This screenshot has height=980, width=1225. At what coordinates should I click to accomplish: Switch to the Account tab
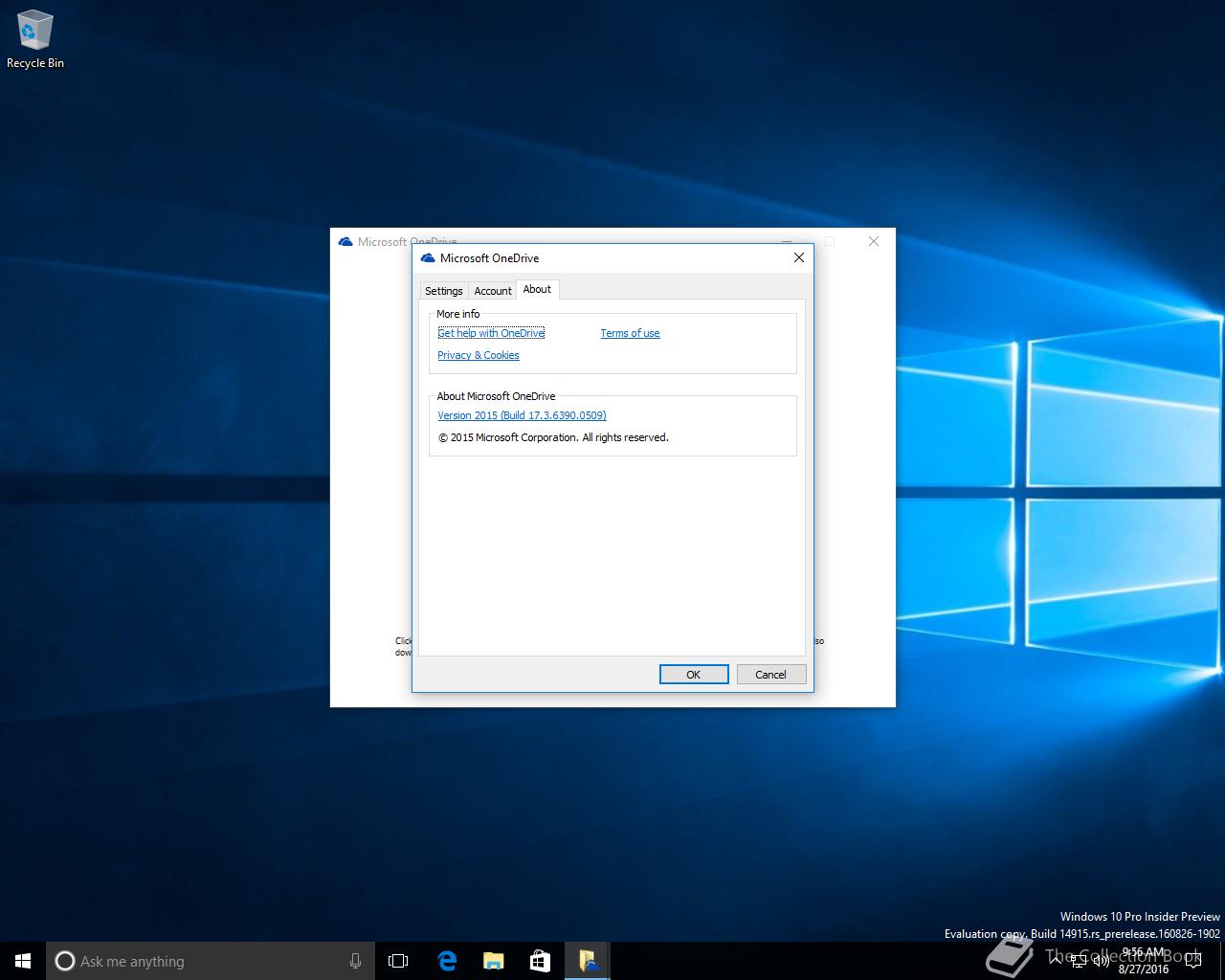pos(493,291)
